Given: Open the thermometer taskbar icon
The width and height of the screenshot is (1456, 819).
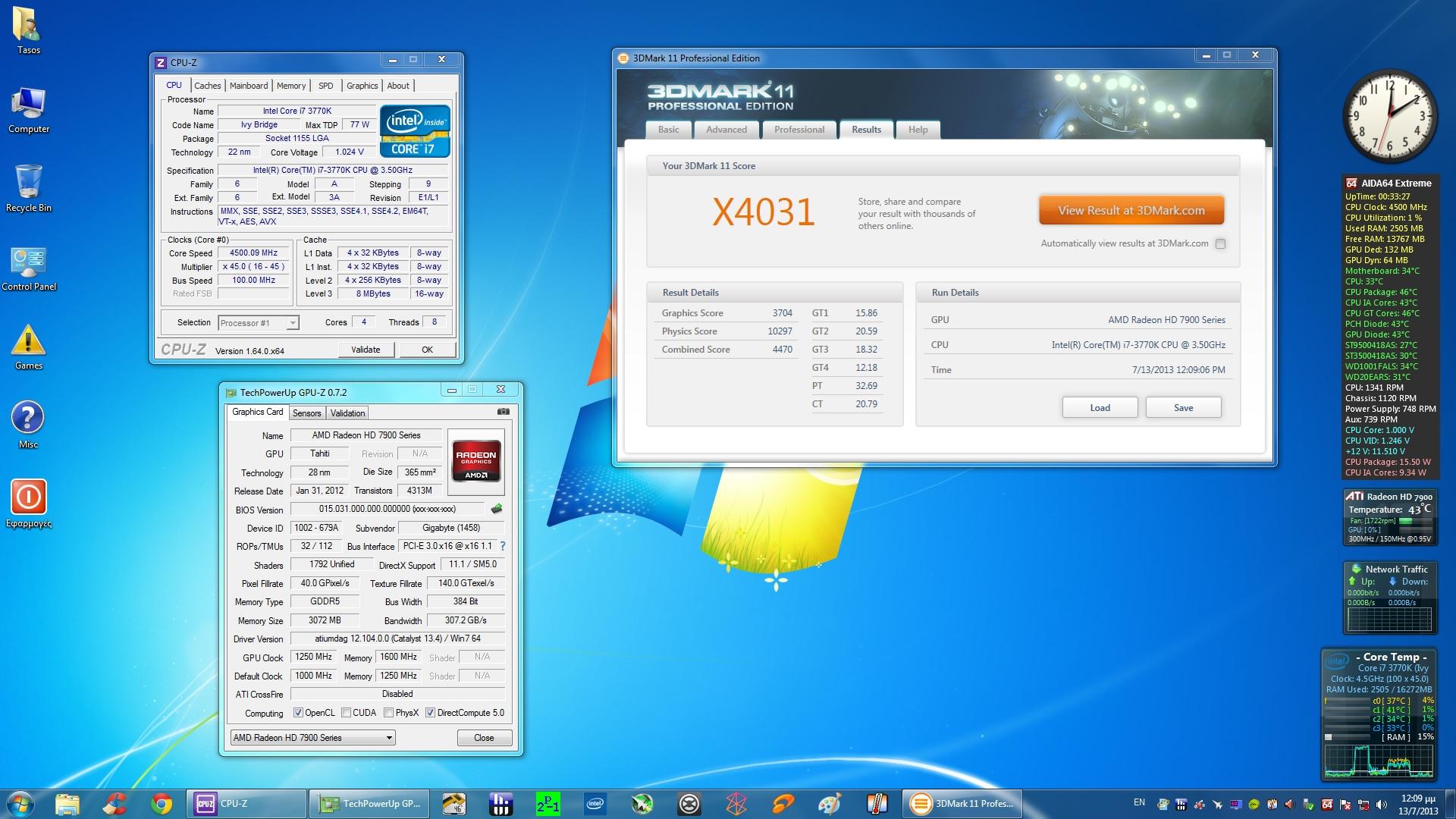Looking at the screenshot, I should tap(877, 804).
